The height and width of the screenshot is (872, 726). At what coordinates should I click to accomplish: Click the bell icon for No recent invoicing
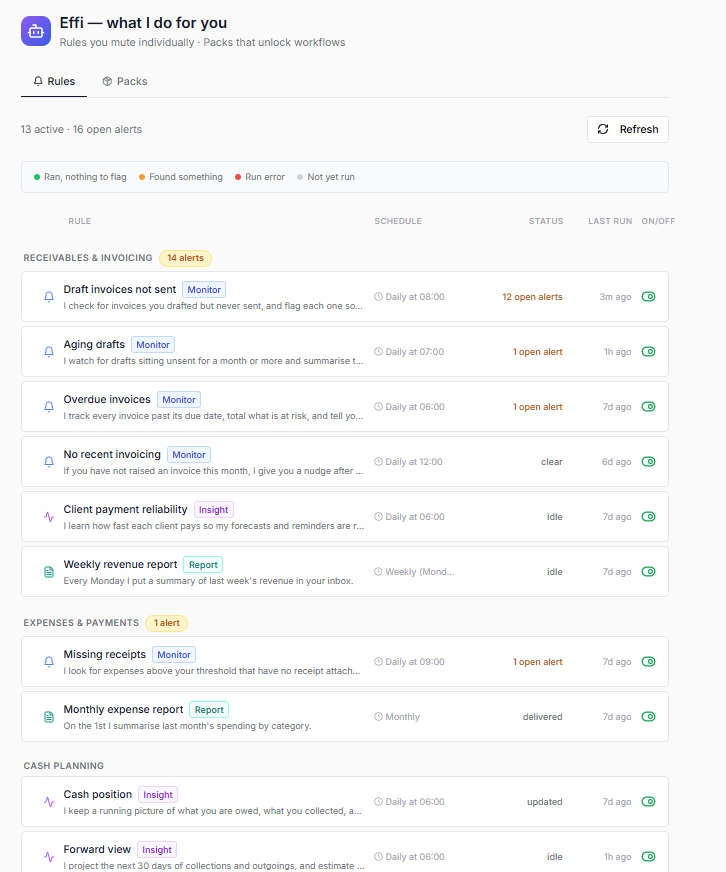point(49,462)
